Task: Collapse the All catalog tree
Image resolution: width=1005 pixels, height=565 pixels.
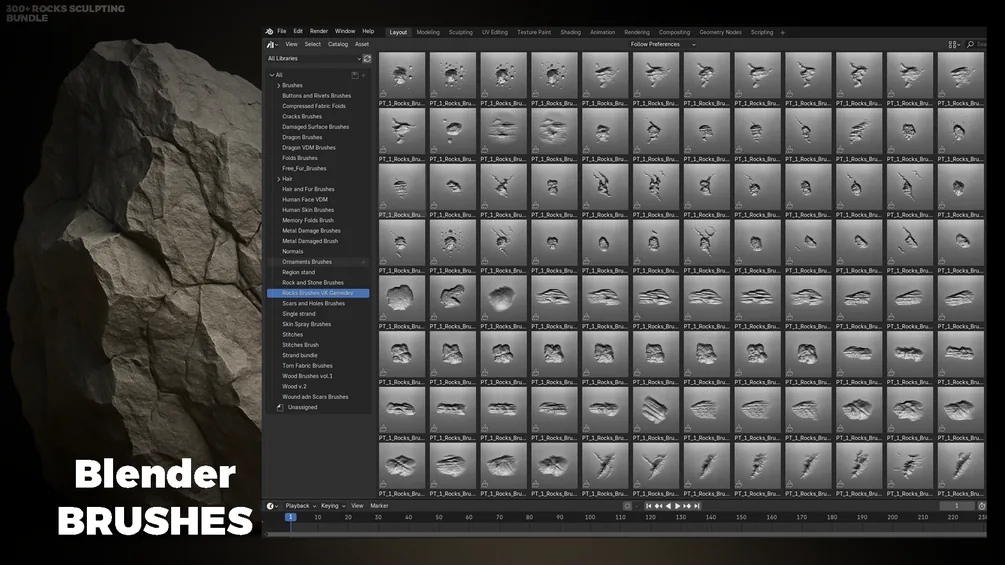Action: point(272,75)
